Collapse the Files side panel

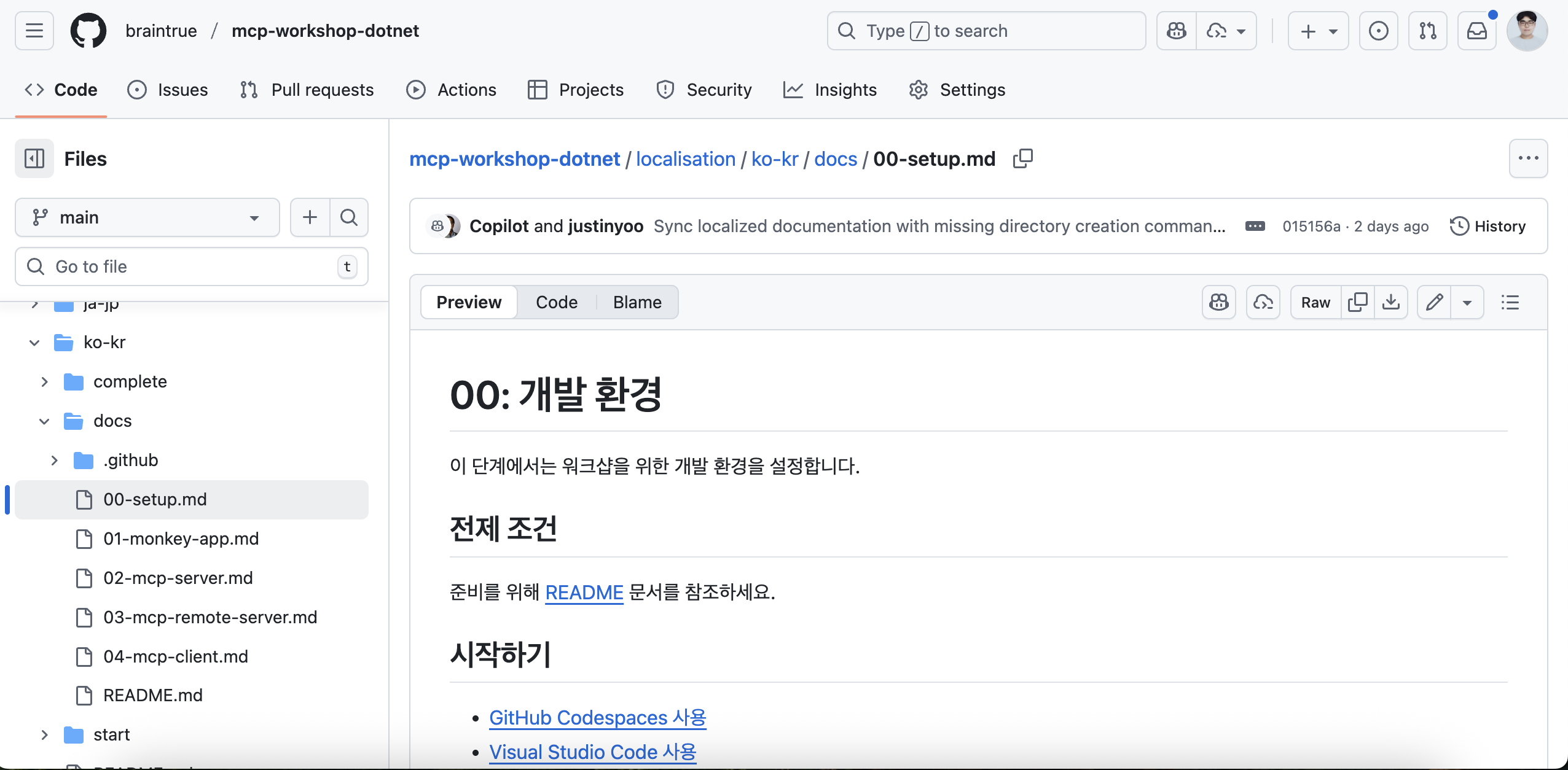pyautogui.click(x=34, y=158)
